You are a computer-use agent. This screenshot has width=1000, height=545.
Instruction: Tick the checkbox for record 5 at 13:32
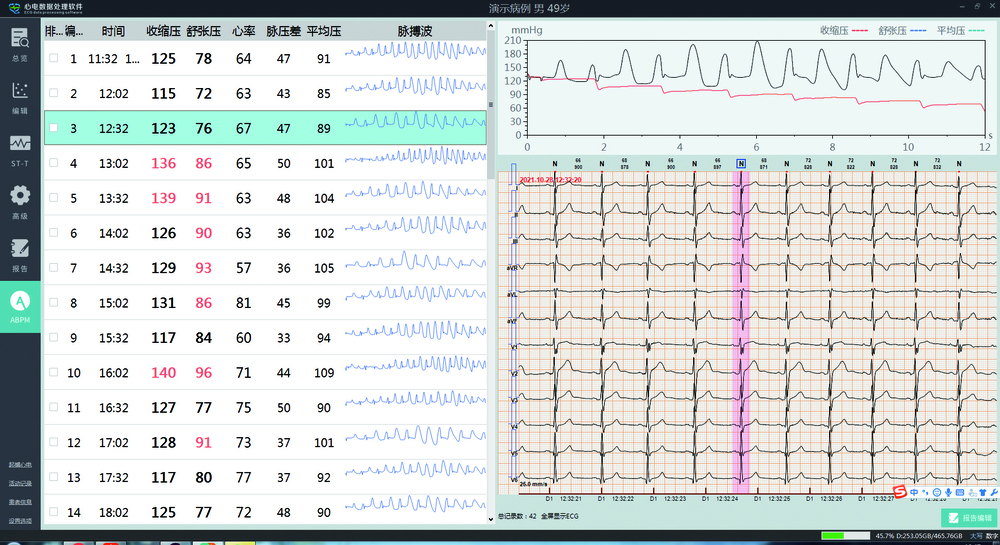click(54, 198)
